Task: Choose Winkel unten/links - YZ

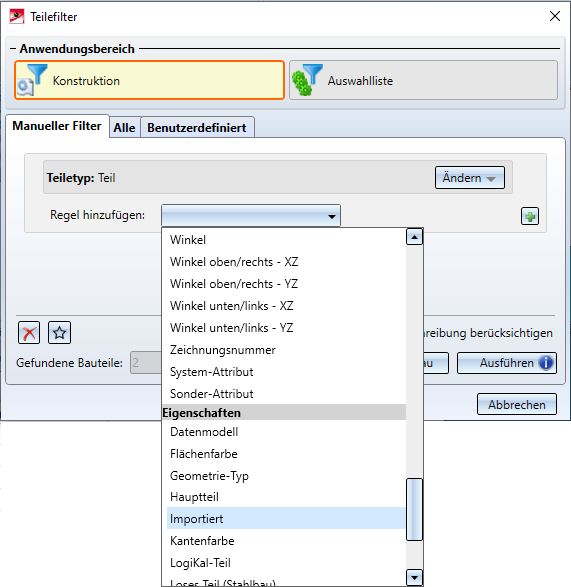Action: (x=286, y=328)
